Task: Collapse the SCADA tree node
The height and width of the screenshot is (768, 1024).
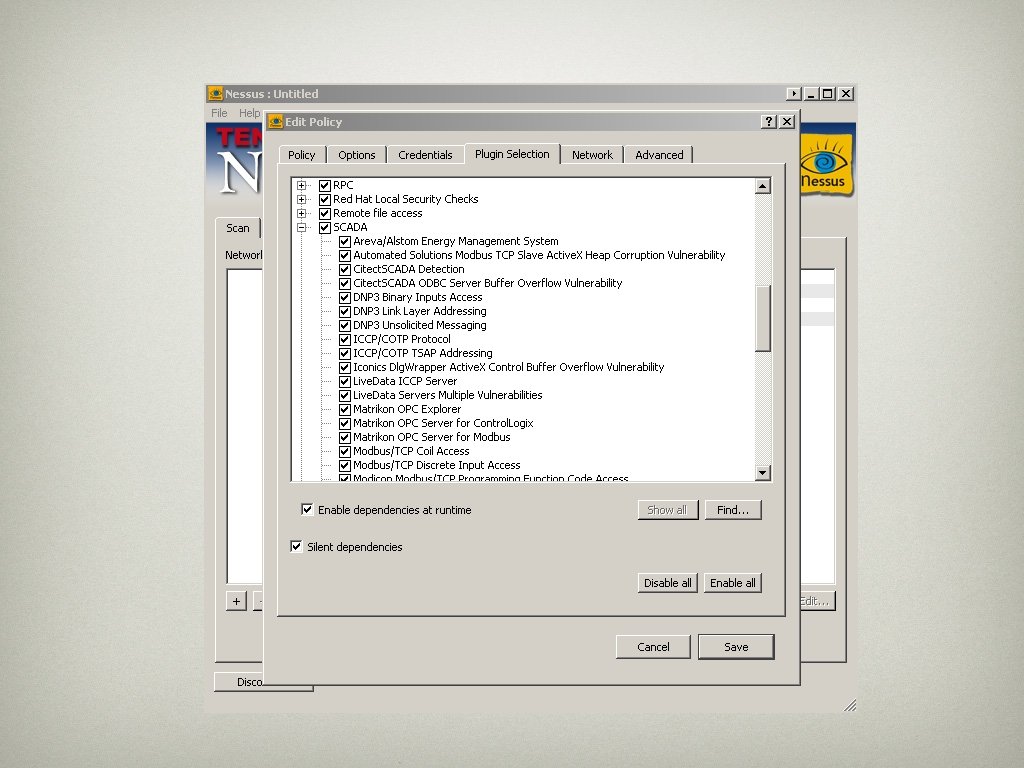Action: pos(301,227)
